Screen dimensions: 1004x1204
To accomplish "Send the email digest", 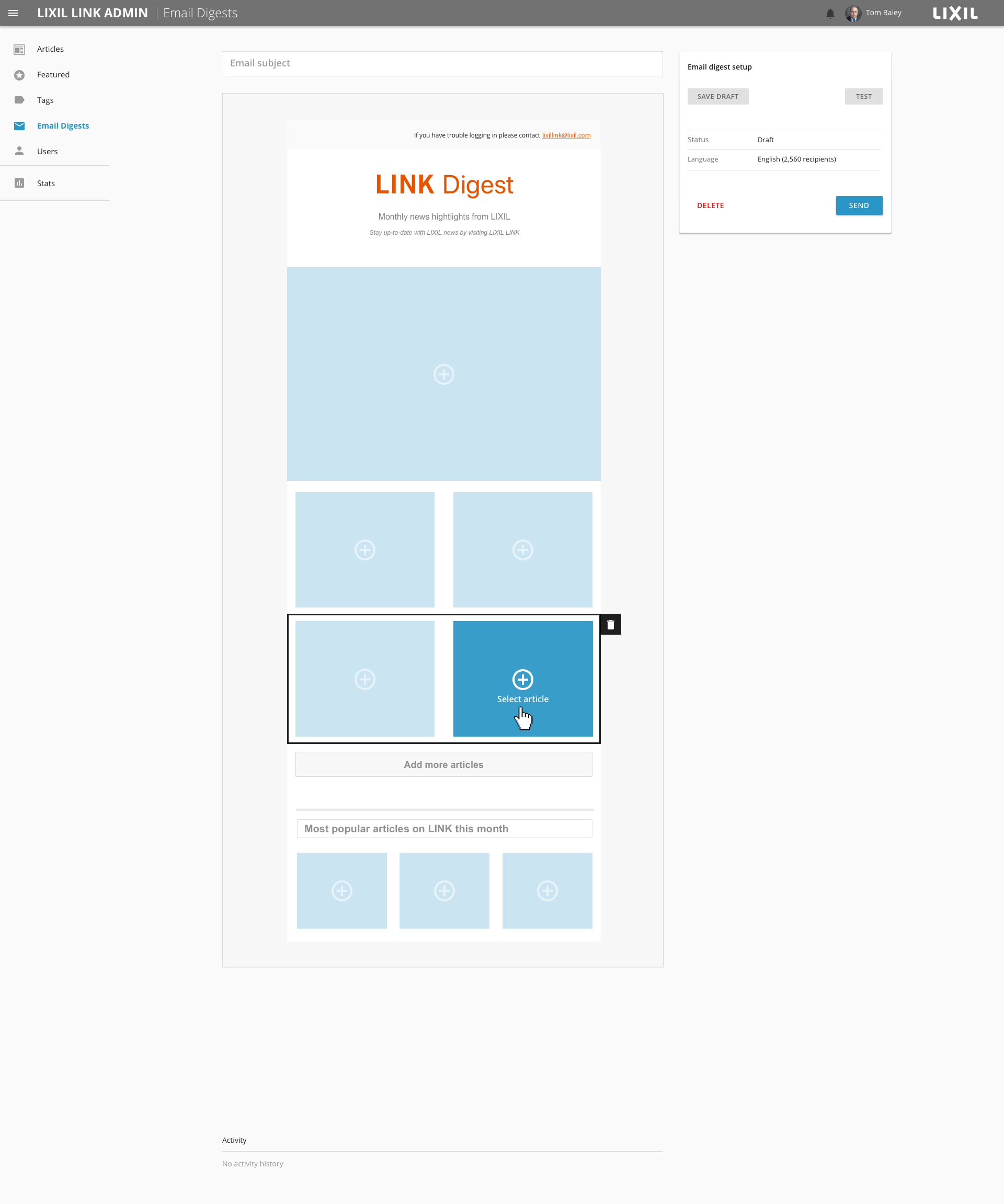I will (x=859, y=206).
